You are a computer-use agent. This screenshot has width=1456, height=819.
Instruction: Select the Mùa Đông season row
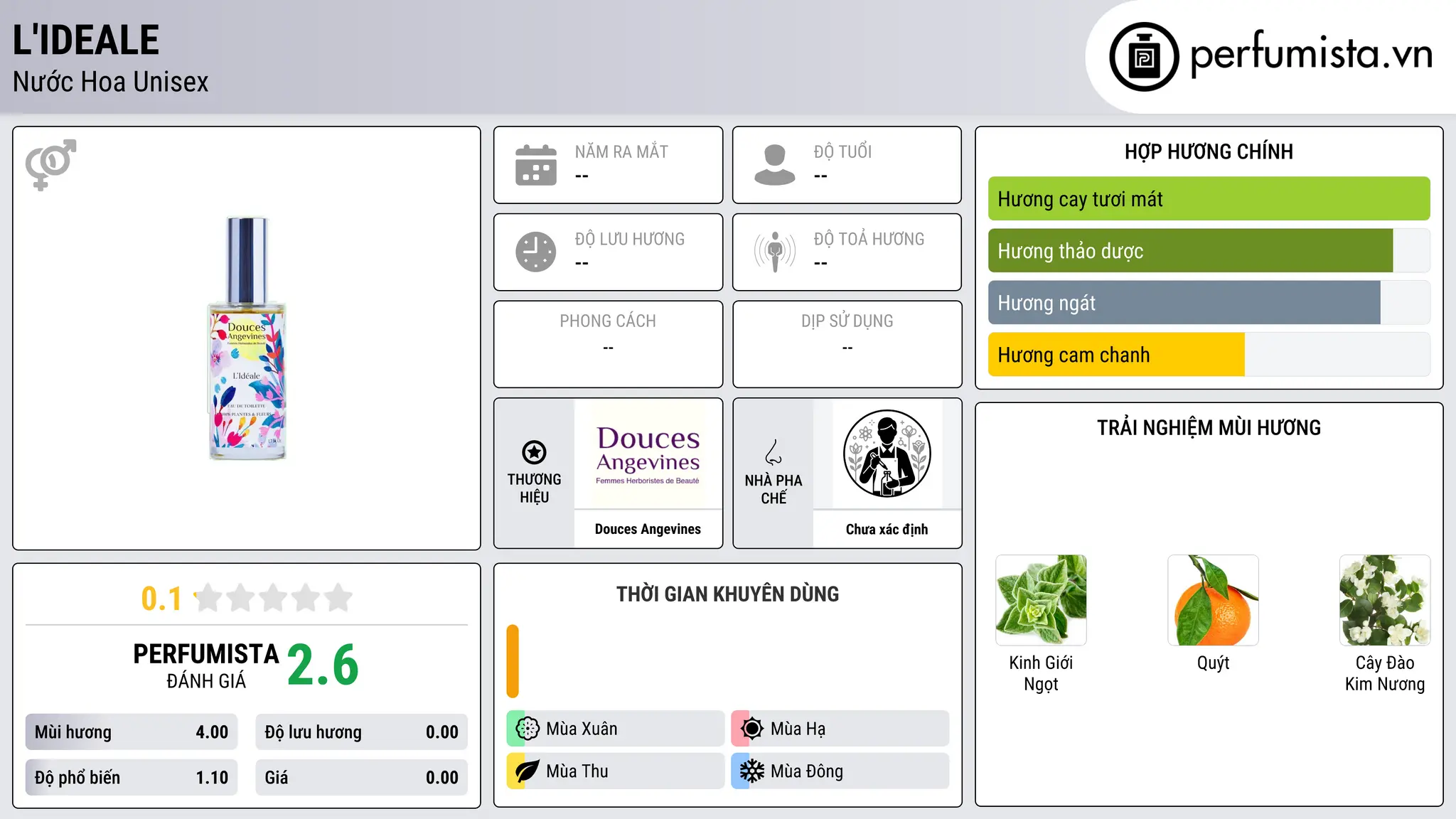(x=840, y=771)
